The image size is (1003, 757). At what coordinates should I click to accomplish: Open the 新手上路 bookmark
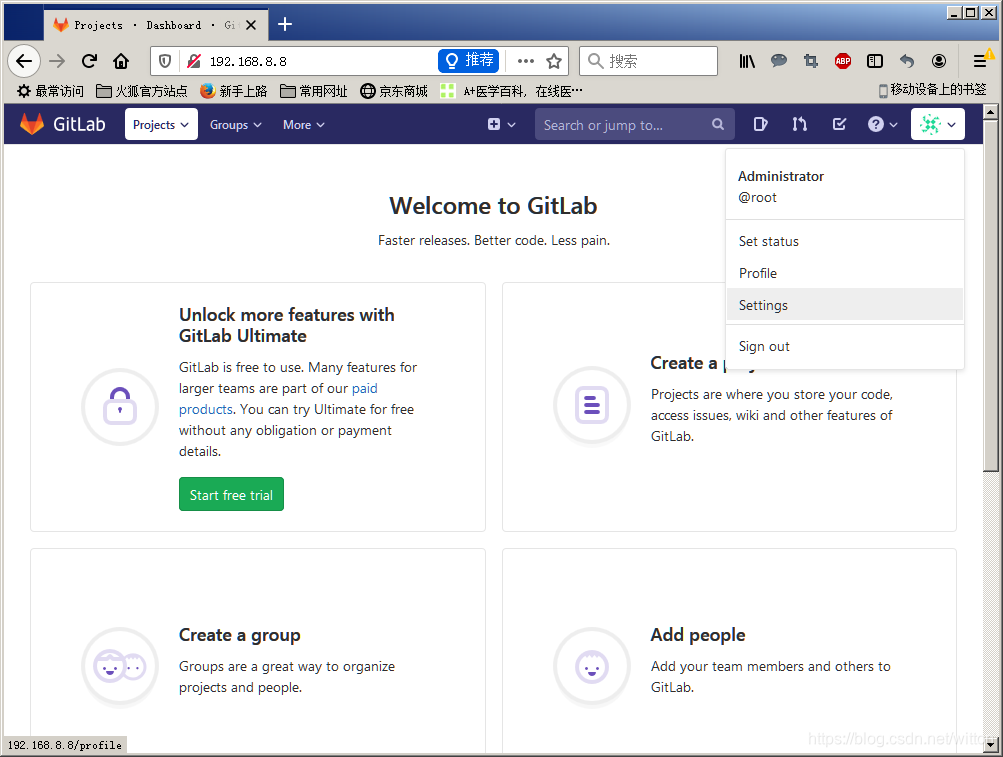(233, 91)
